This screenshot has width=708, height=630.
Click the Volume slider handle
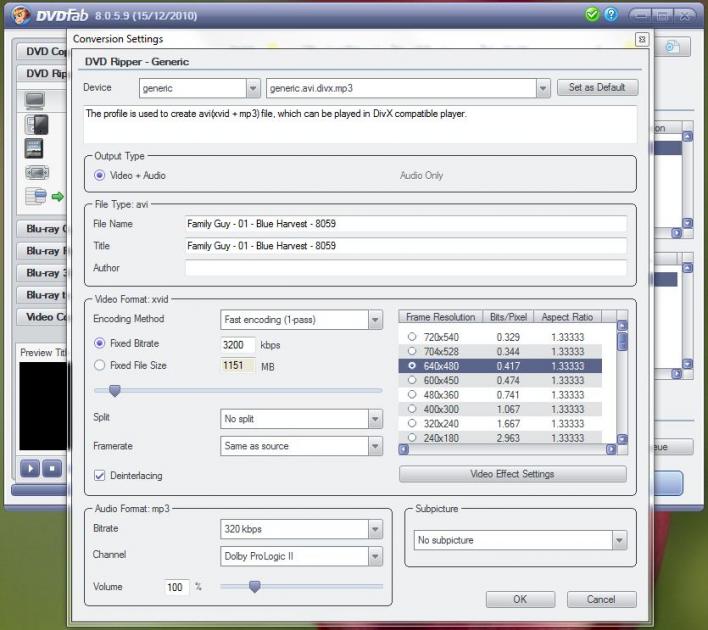pos(255,586)
